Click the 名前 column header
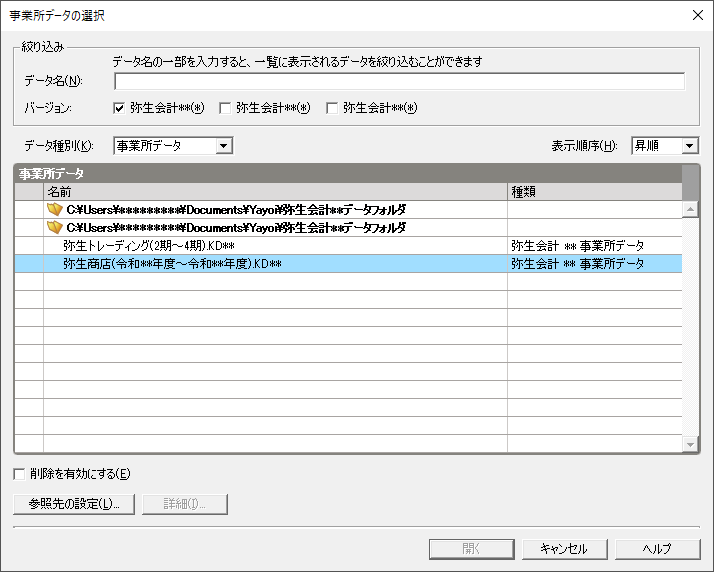The width and height of the screenshot is (714, 572). click(x=275, y=192)
